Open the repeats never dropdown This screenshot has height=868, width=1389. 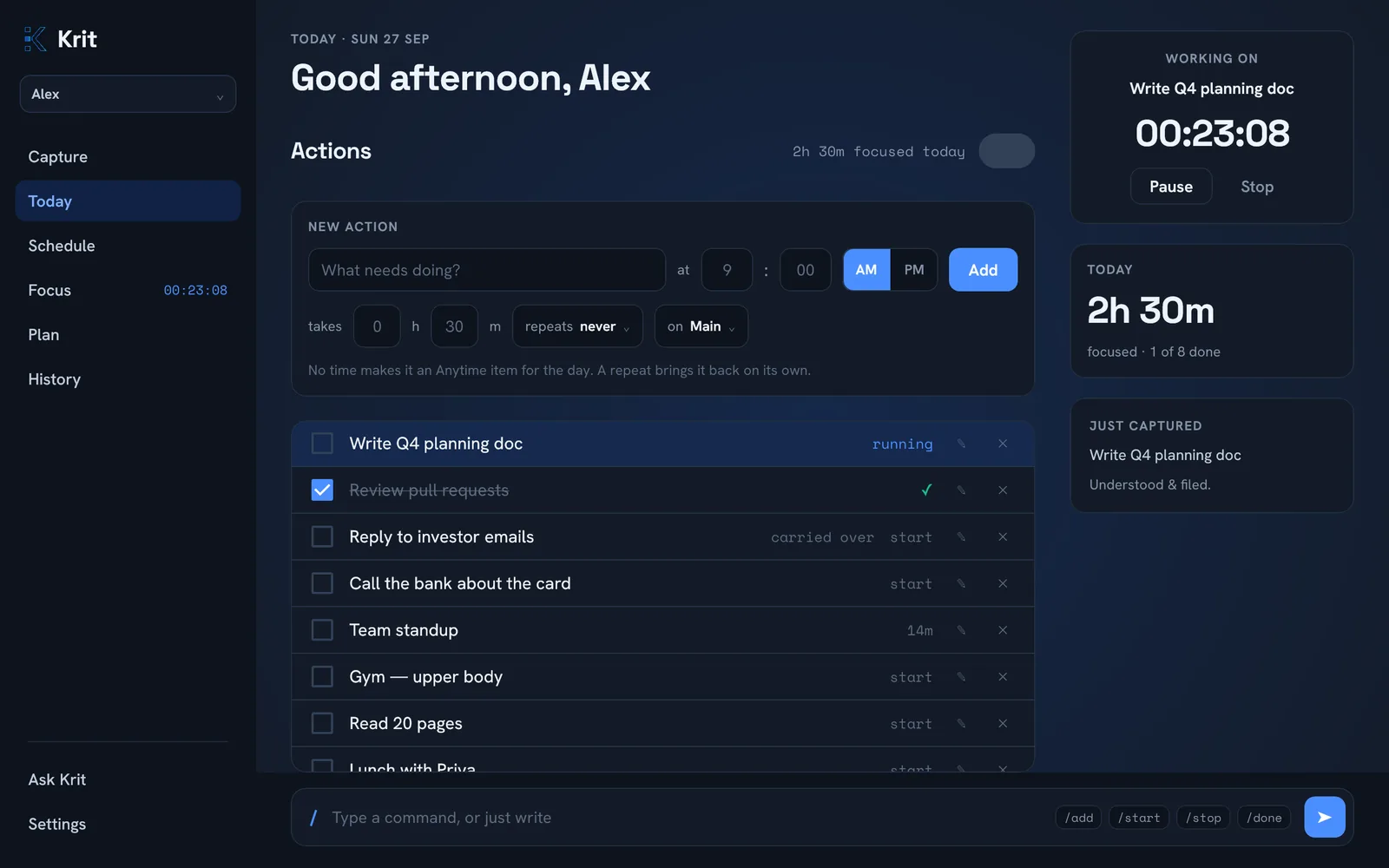(577, 326)
